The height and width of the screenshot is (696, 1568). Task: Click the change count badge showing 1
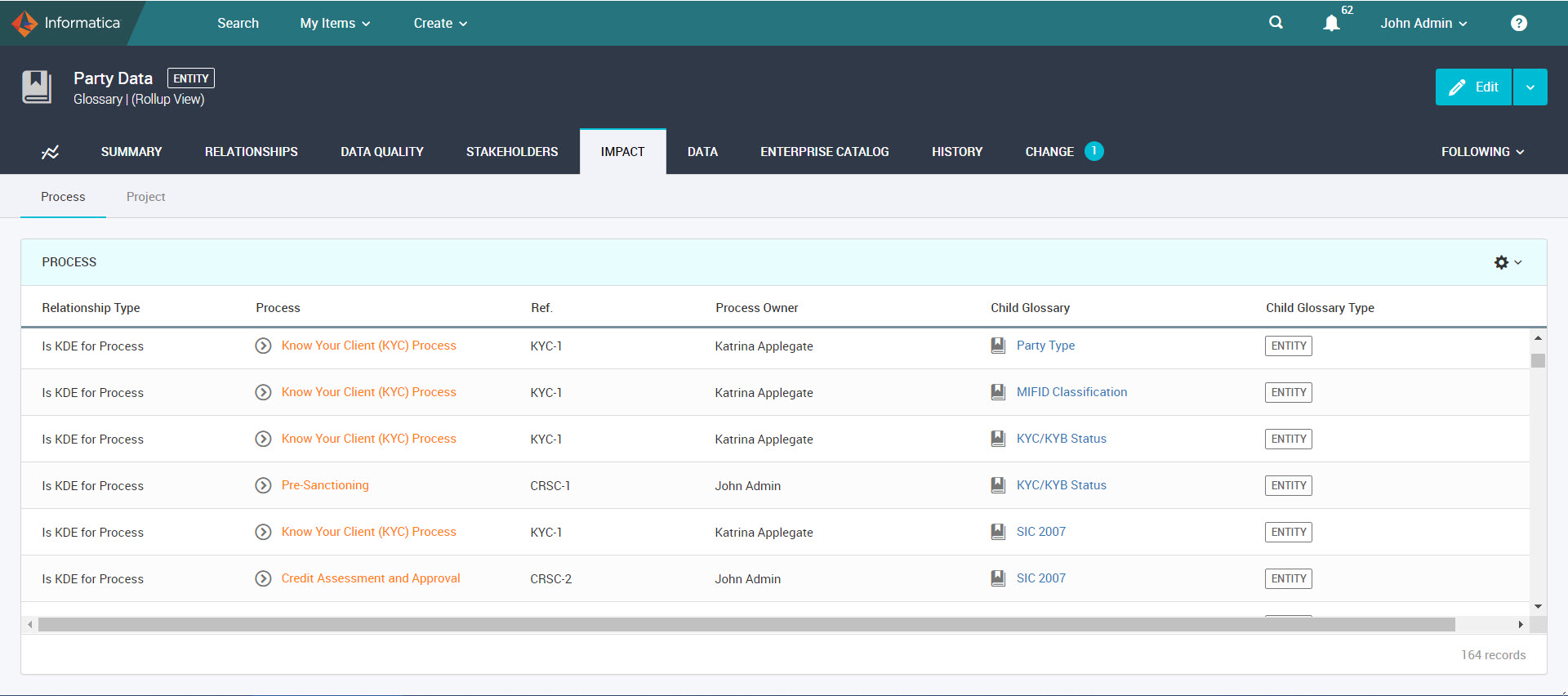(1094, 151)
